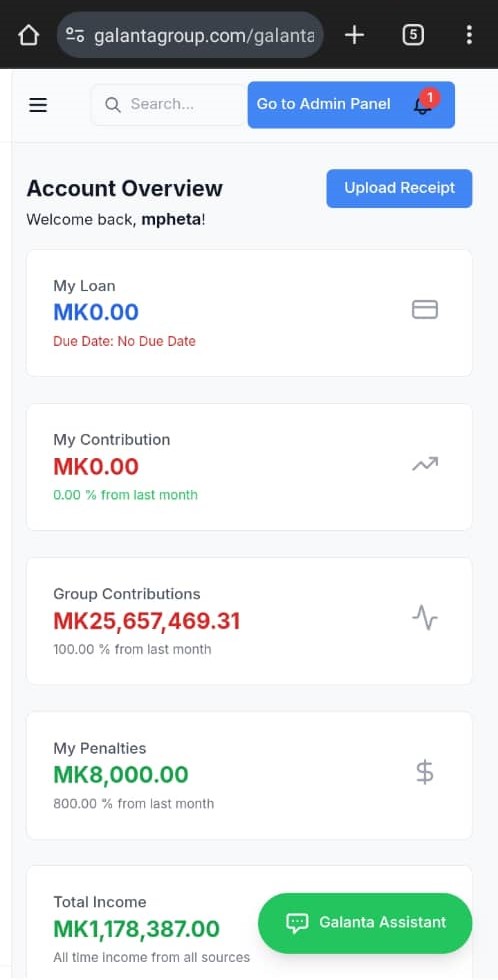
Task: Click the credit card icon in My Loan
Action: (425, 309)
